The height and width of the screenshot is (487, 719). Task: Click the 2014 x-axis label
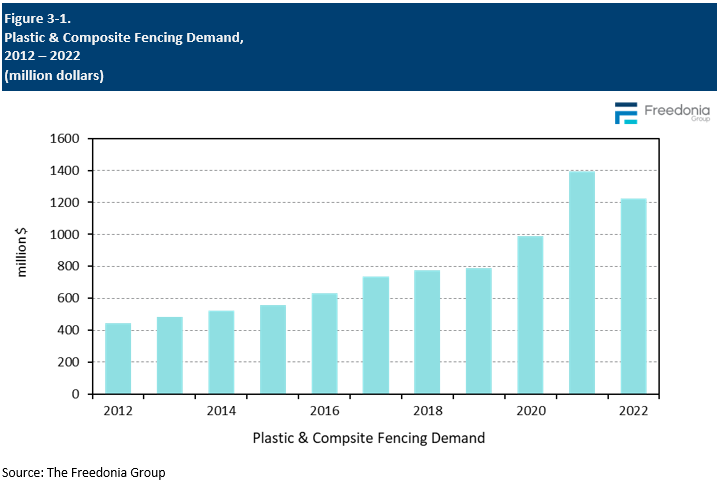221,410
